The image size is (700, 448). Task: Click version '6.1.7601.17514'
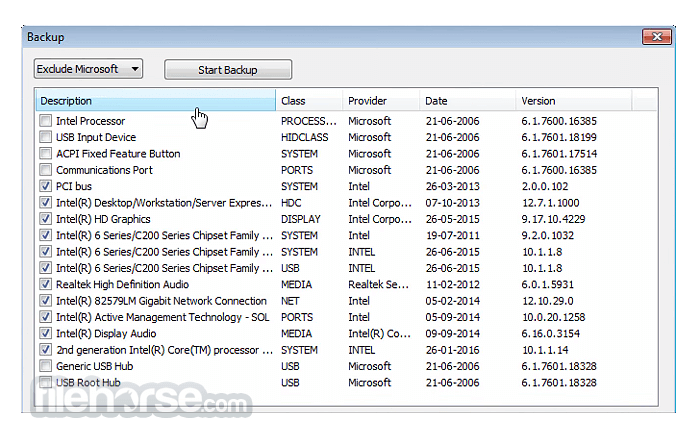[x=559, y=153]
